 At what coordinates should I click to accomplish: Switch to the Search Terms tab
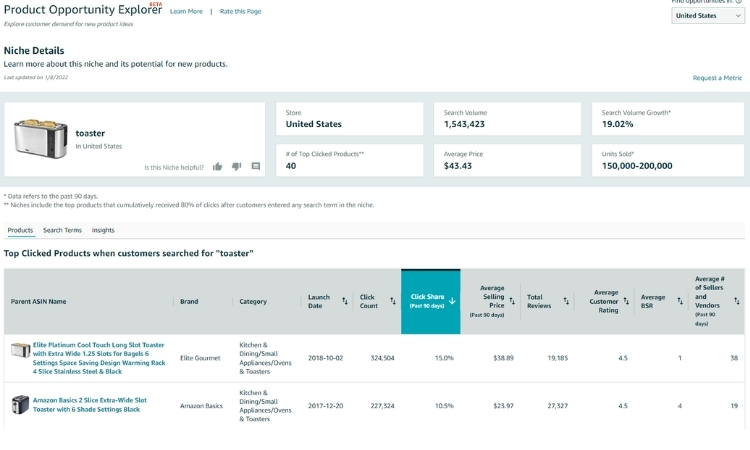[62, 230]
